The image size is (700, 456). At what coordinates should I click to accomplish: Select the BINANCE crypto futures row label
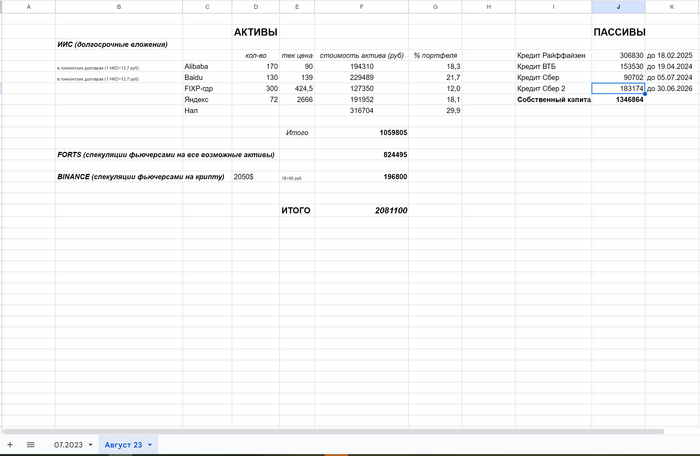point(141,177)
